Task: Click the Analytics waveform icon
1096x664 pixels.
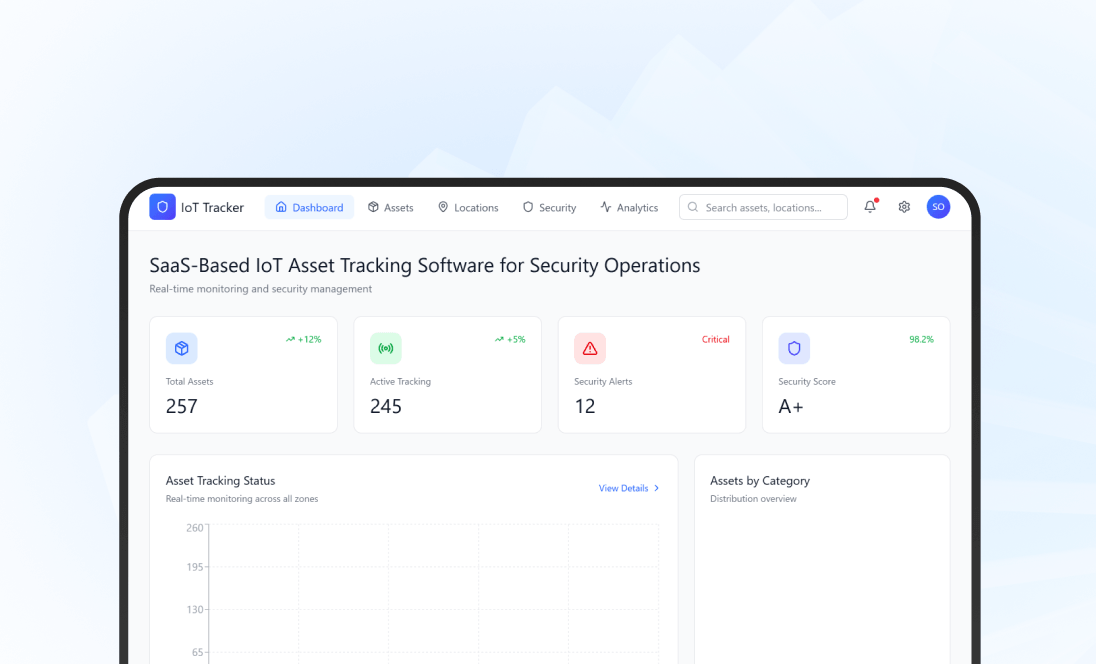Action: 605,207
